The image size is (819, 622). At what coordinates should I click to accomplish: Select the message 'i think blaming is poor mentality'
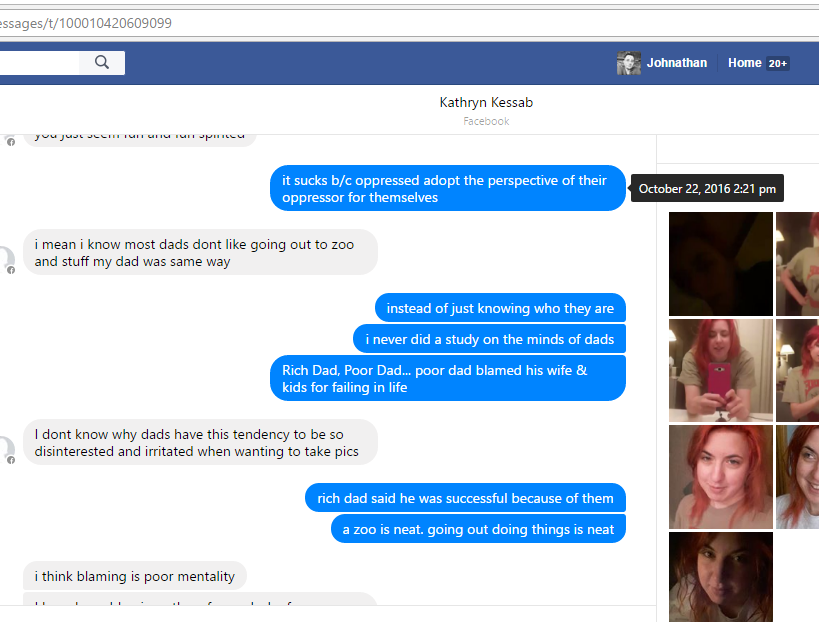tap(135, 576)
